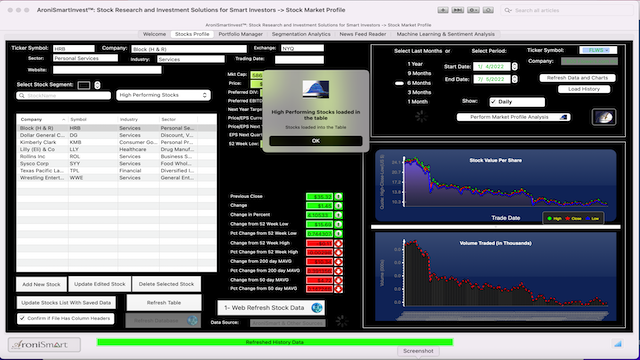The image size is (640, 360).
Task: Click the up-arrow icon beside Change from 52 Week Low
Action: click(338, 224)
